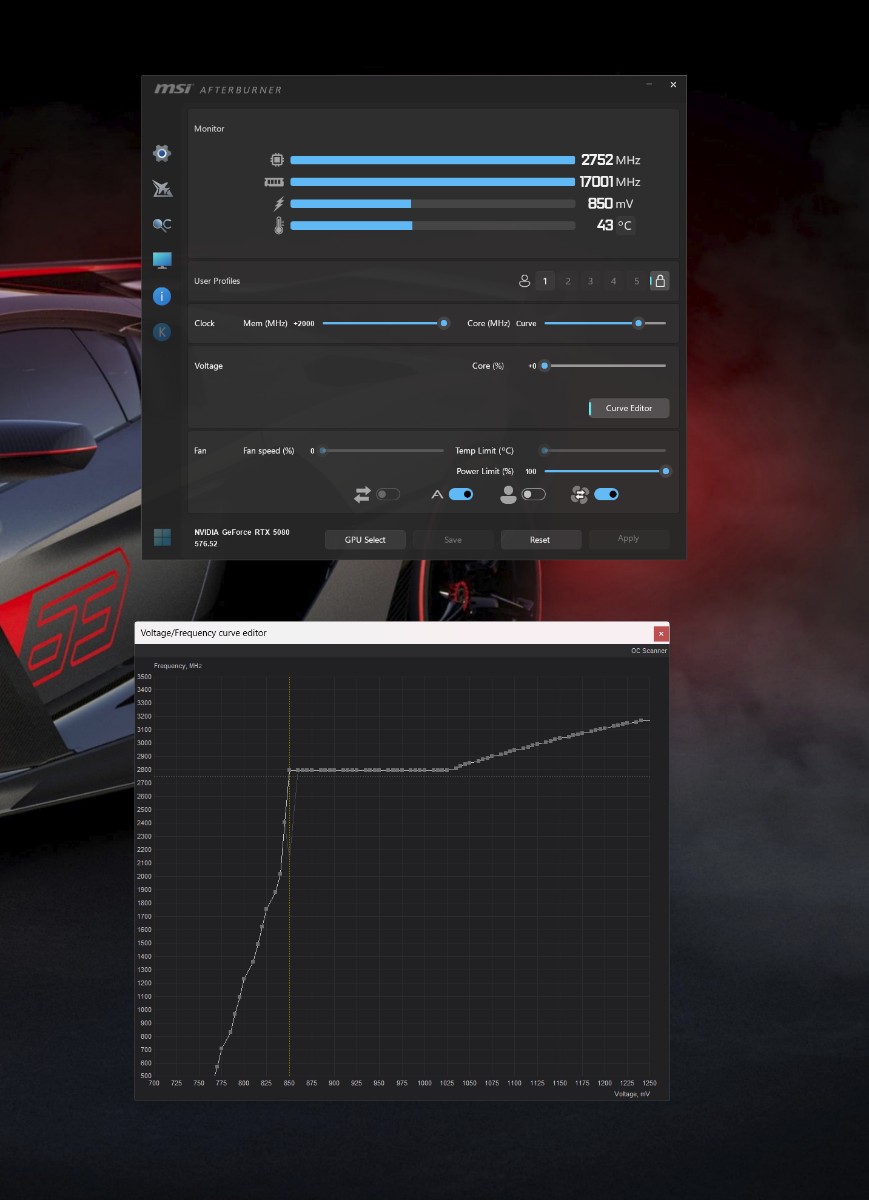This screenshot has width=869, height=1200.
Task: Click the Core (MHz) clock slider handle
Action: (x=638, y=323)
